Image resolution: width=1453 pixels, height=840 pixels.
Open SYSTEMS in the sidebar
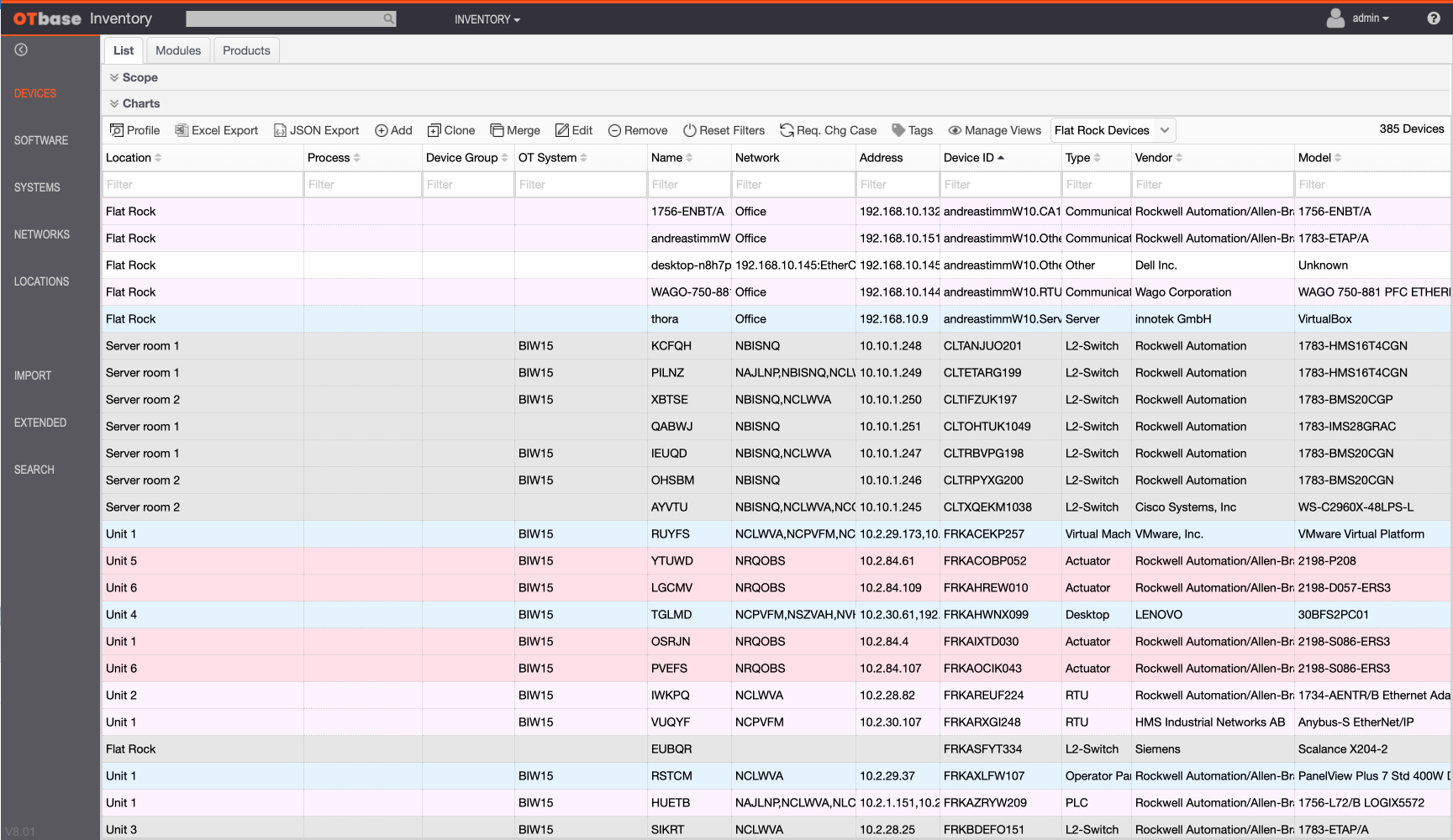coord(37,187)
